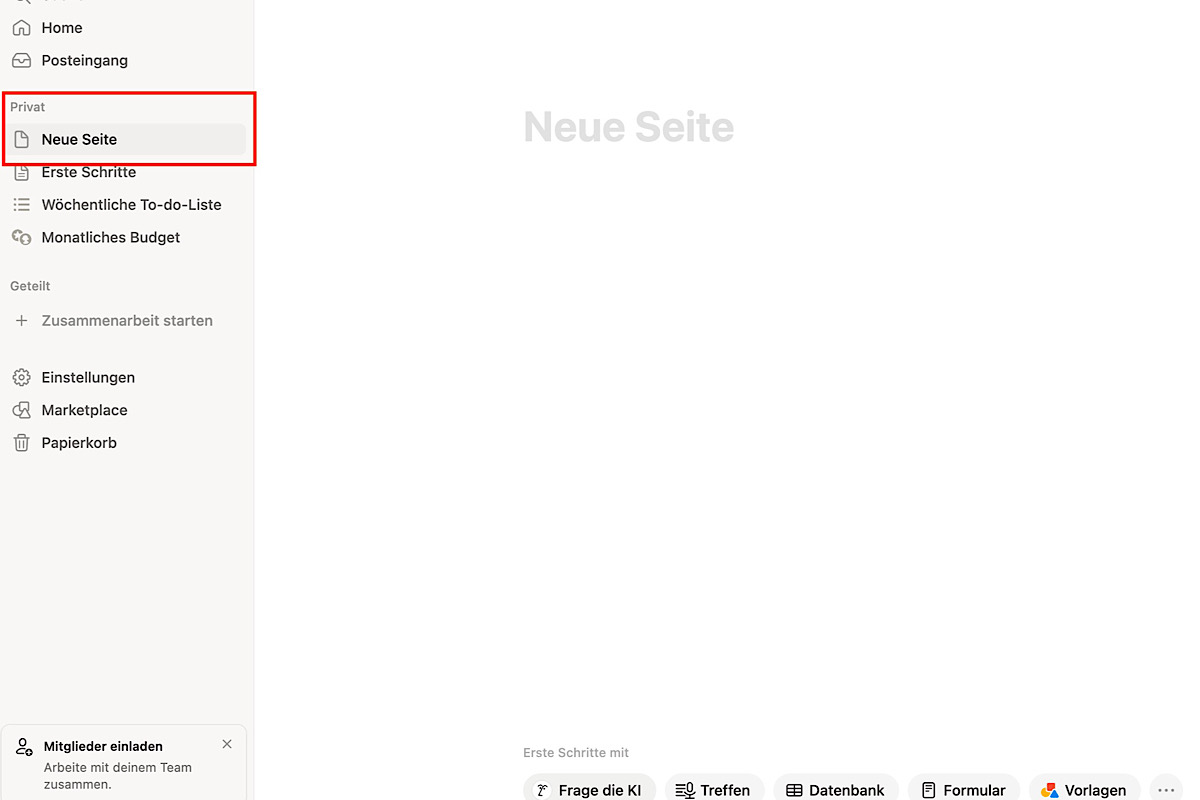The height and width of the screenshot is (800, 1200).
Task: Open the Erste Schritte page
Action: pyautogui.click(x=125, y=173)
